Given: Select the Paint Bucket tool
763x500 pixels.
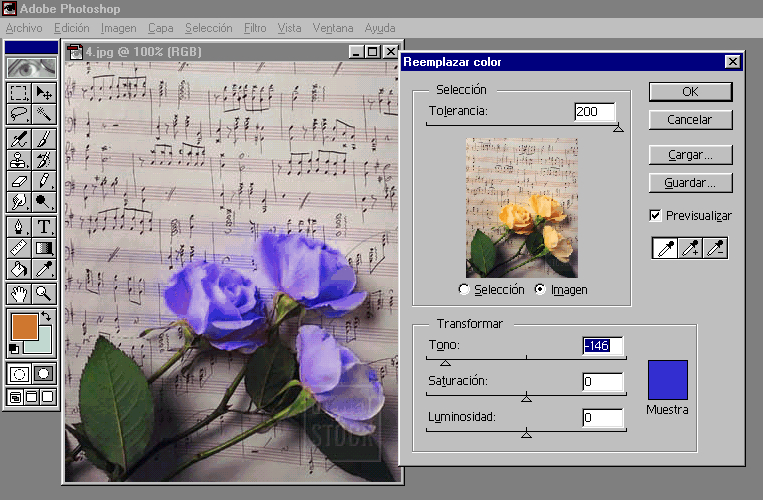Looking at the screenshot, I should [19, 269].
